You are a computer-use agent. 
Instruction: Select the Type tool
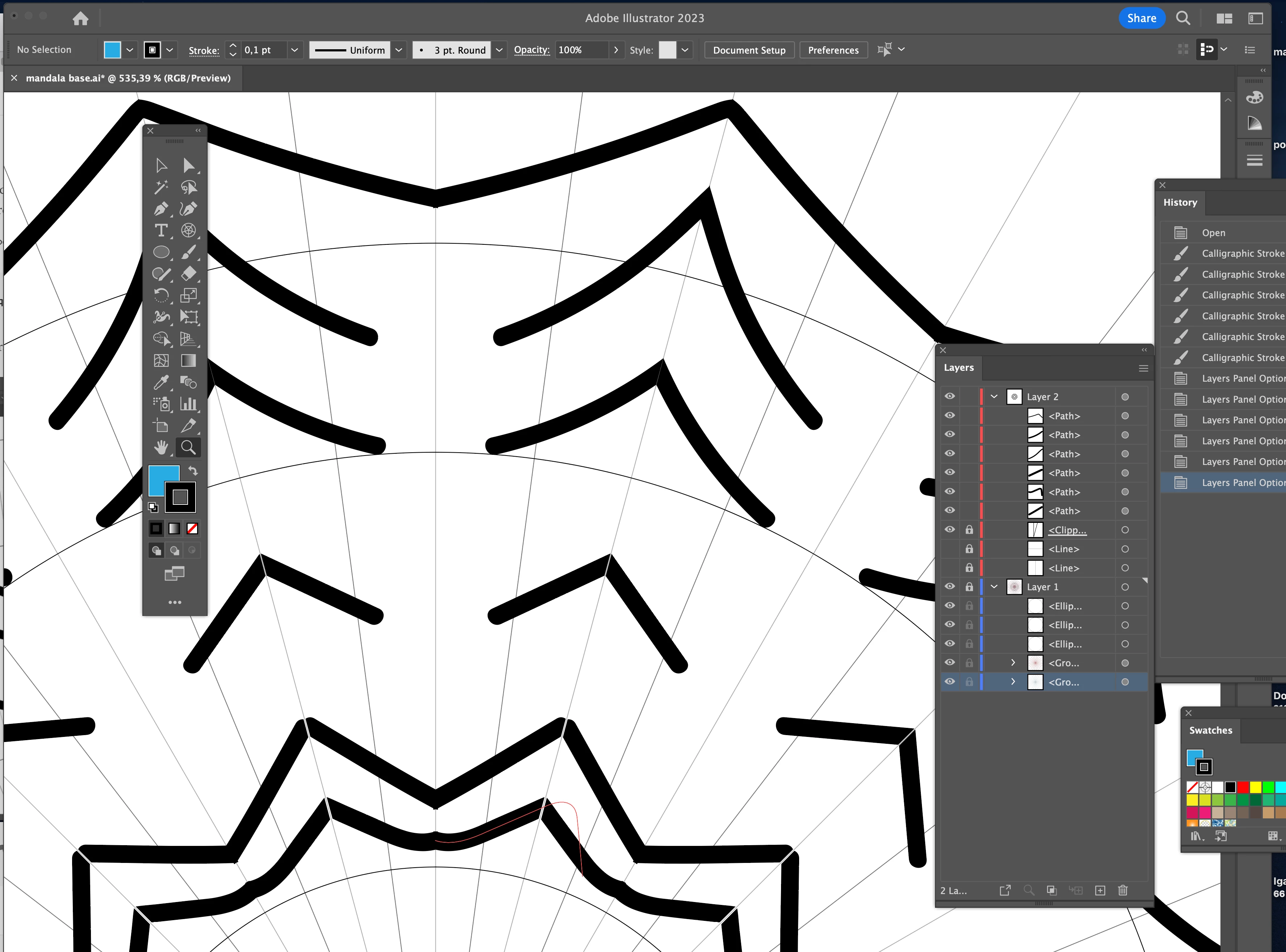(x=161, y=231)
